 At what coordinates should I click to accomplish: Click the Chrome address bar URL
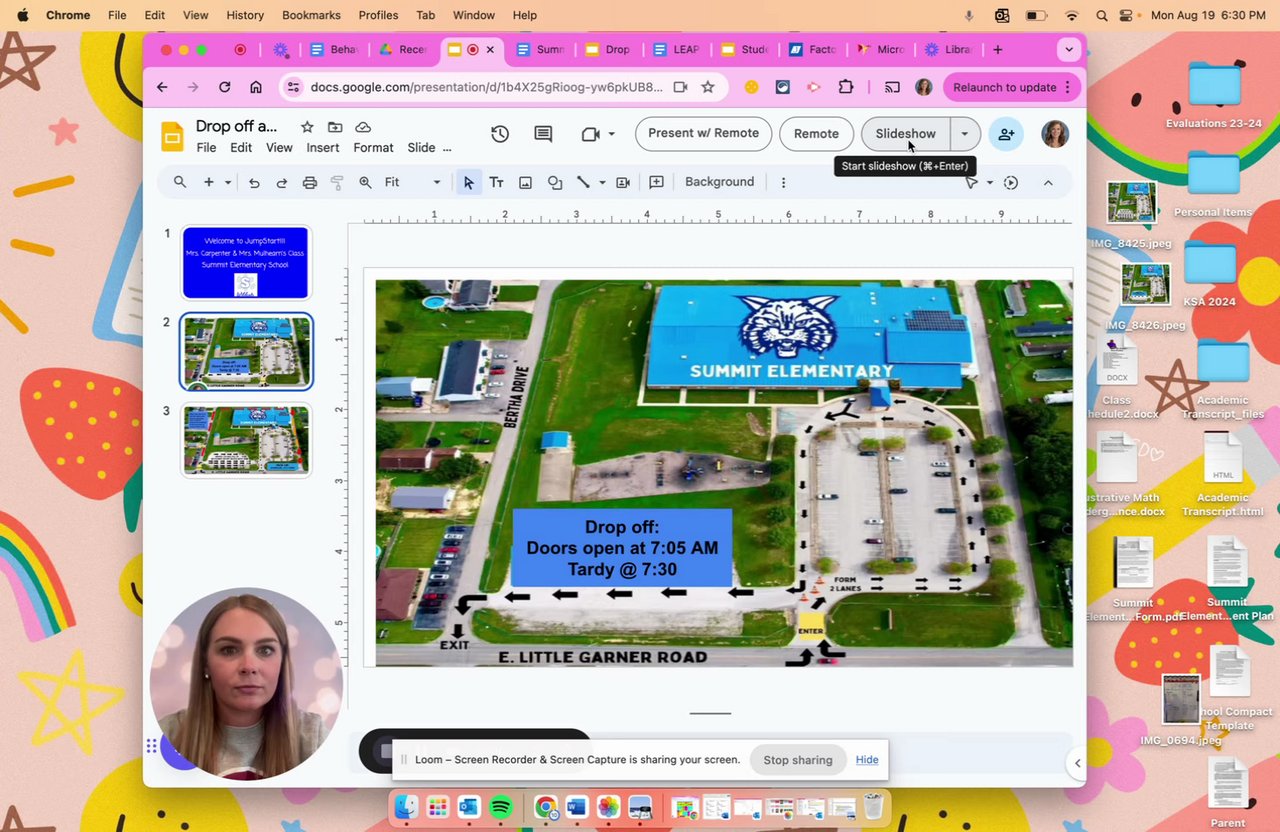(x=486, y=87)
